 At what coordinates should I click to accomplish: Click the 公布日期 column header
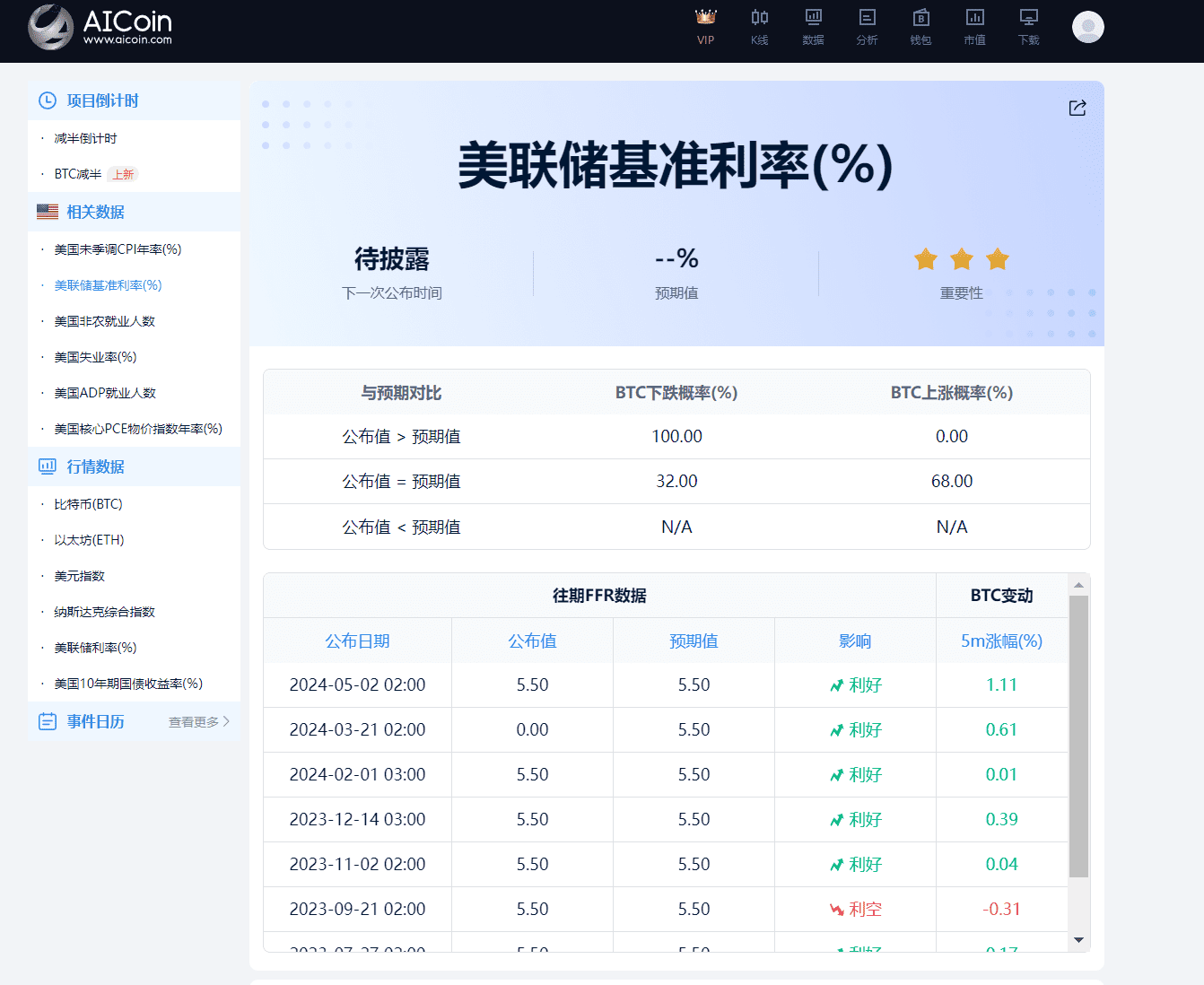pyautogui.click(x=357, y=641)
